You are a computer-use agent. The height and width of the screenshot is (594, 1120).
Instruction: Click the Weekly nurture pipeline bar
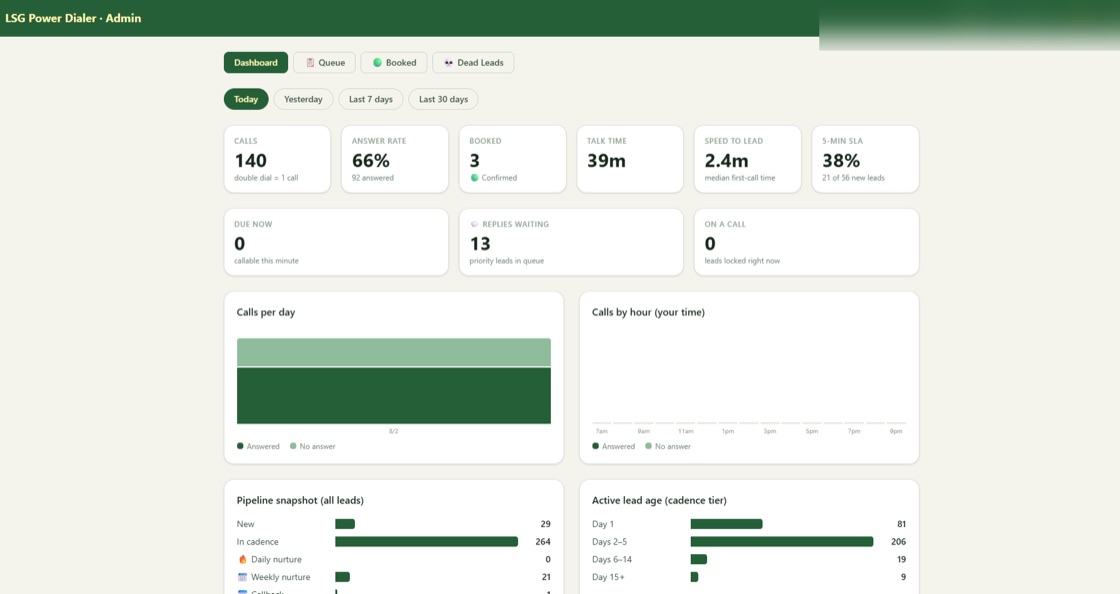342,577
